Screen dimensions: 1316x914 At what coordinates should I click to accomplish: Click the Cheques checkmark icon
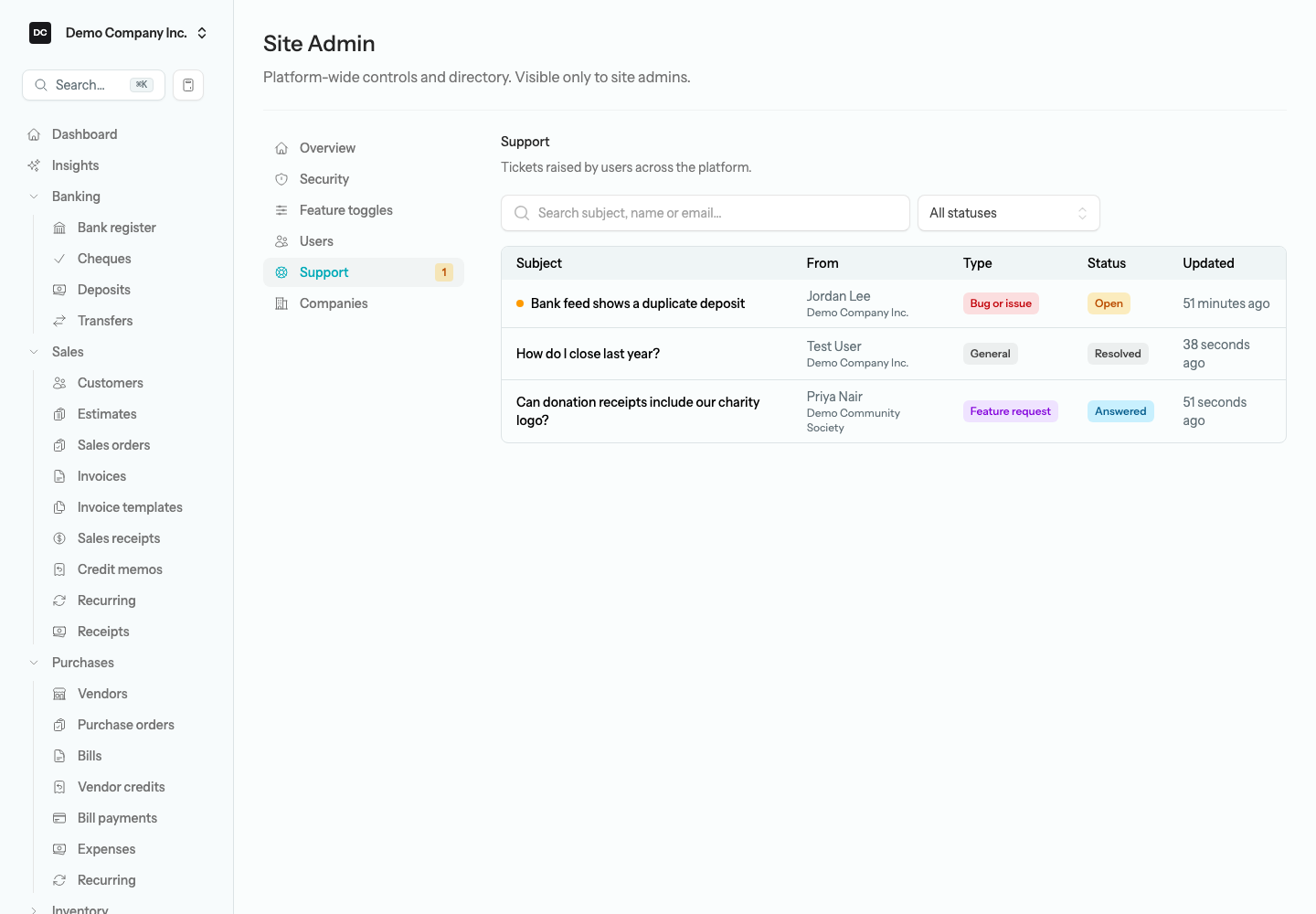[x=59, y=259]
